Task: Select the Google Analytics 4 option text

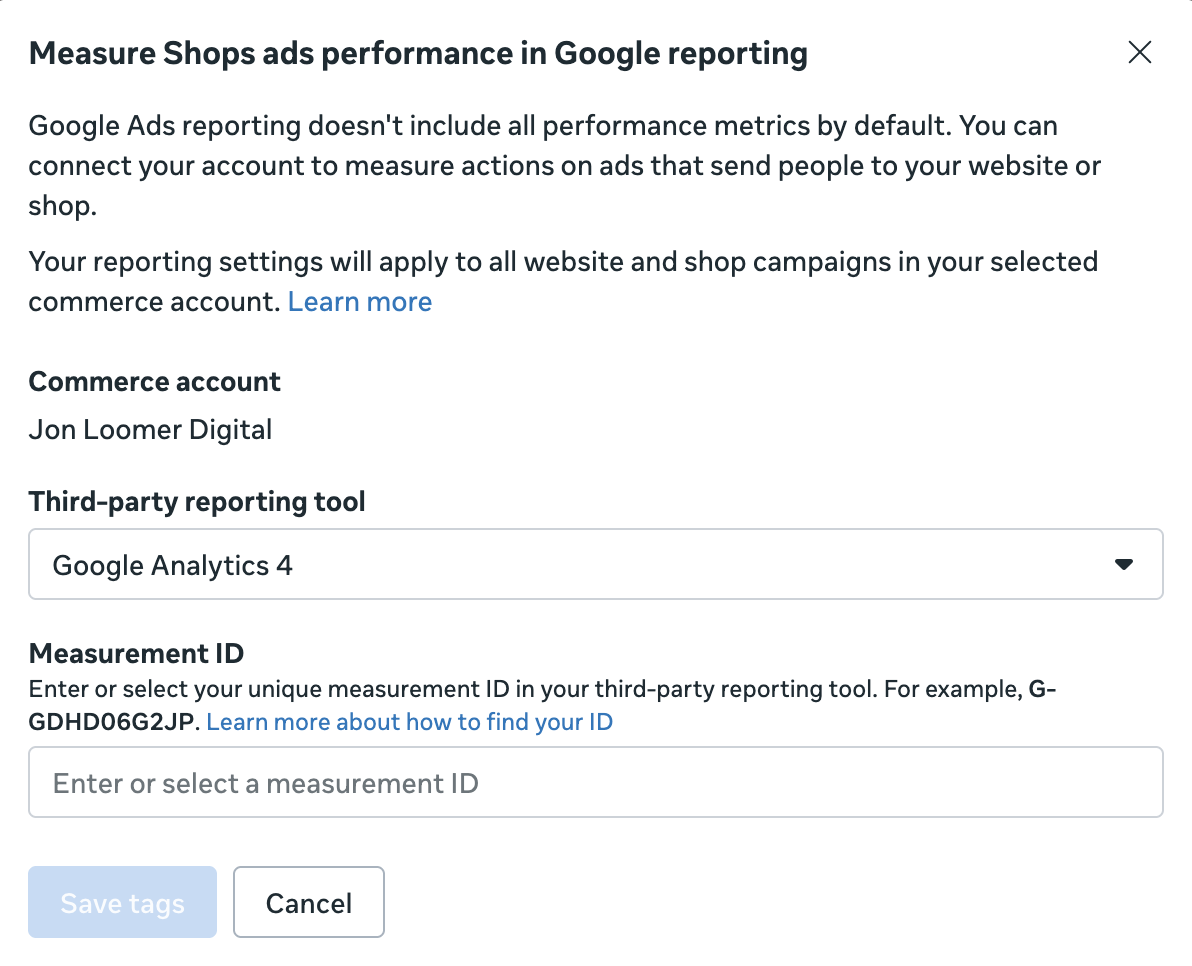Action: point(172,566)
